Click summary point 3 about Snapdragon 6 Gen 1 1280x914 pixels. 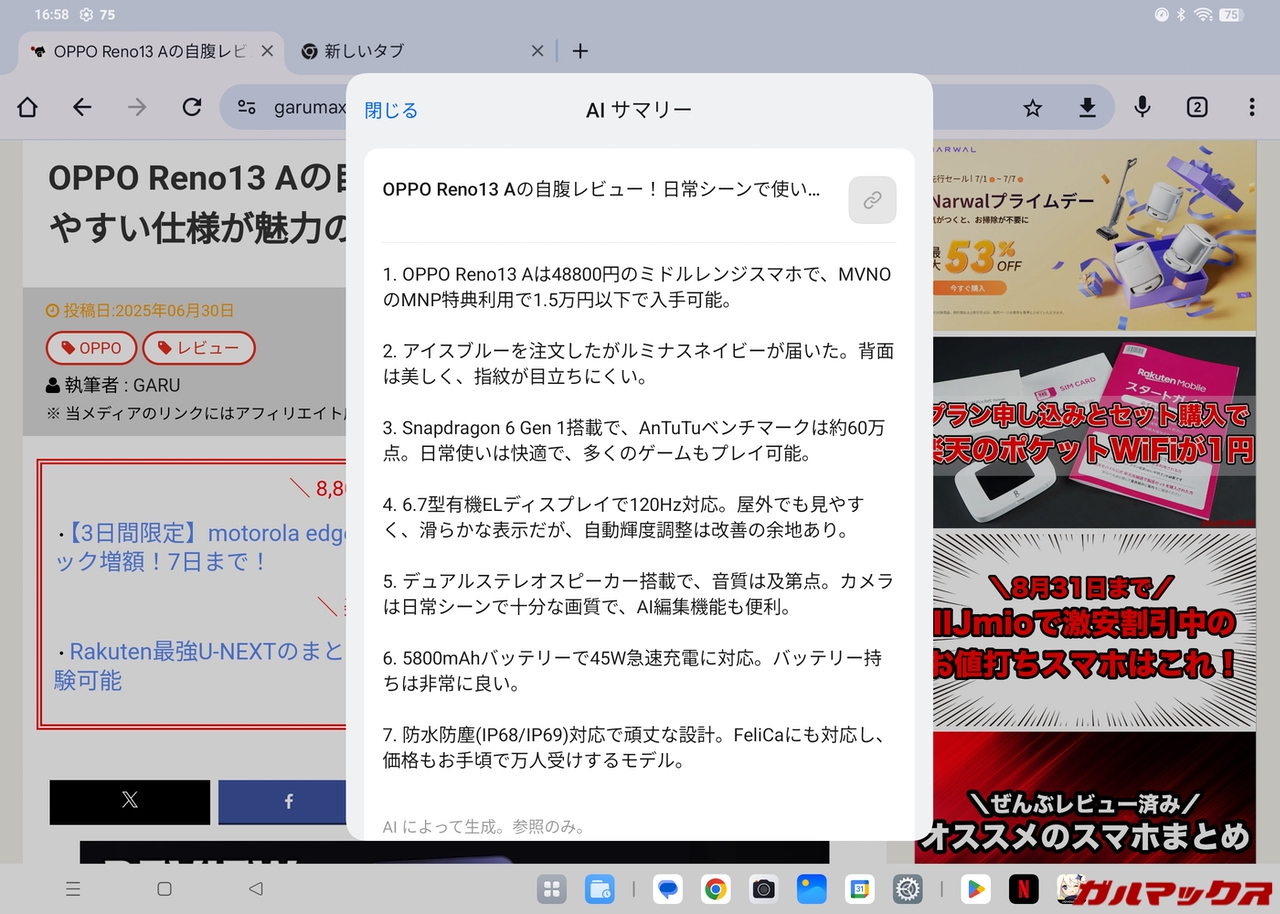(633, 440)
